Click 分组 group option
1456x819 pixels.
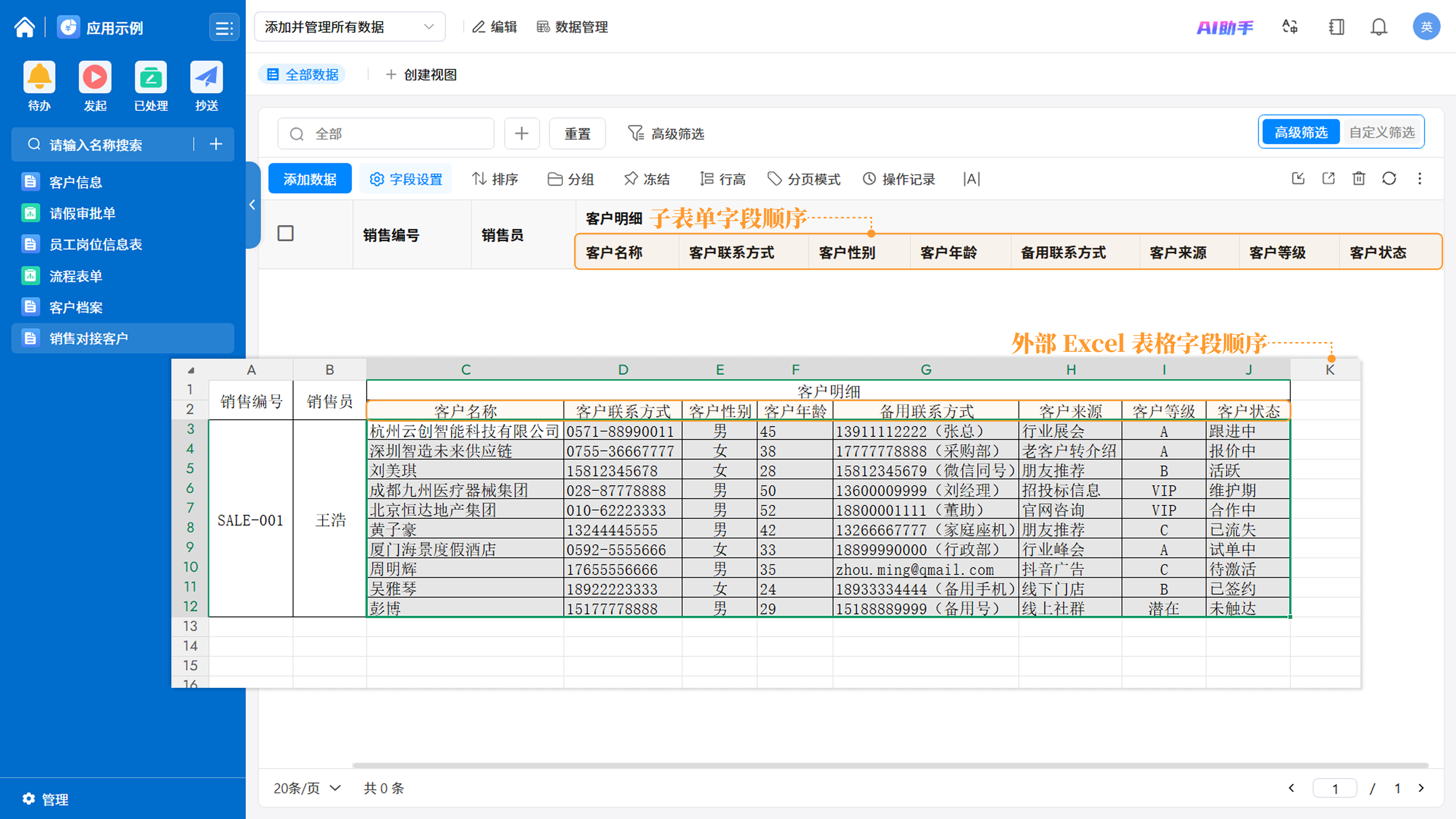click(571, 179)
